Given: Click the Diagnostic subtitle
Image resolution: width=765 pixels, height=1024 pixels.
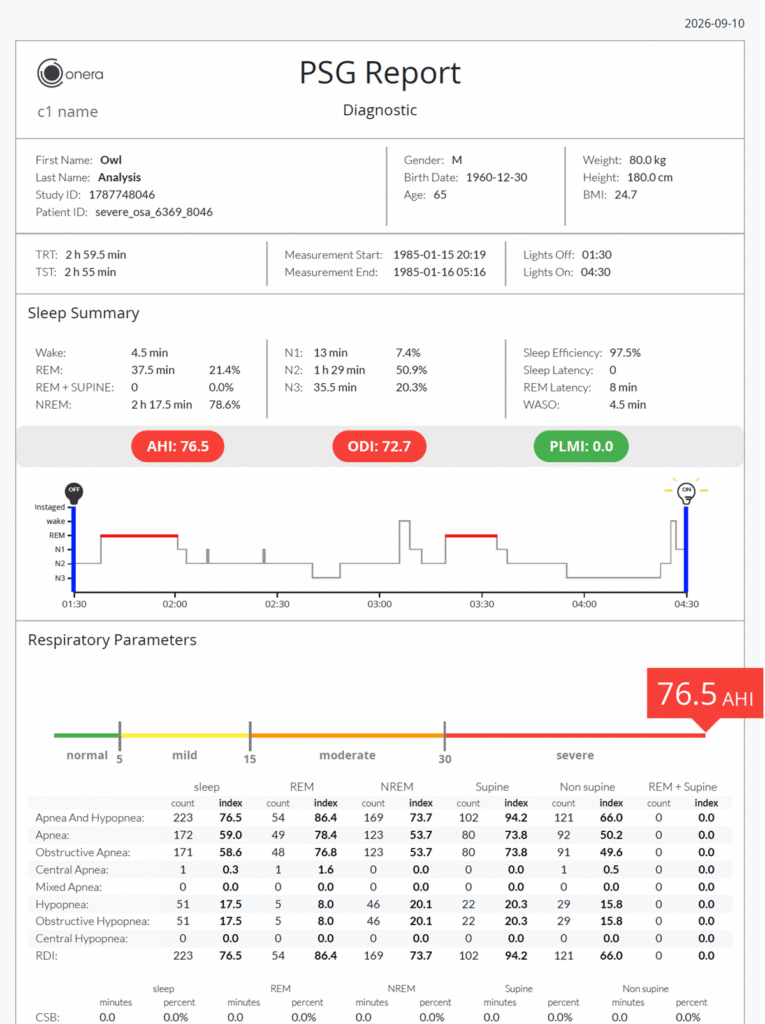Looking at the screenshot, I should tap(380, 110).
